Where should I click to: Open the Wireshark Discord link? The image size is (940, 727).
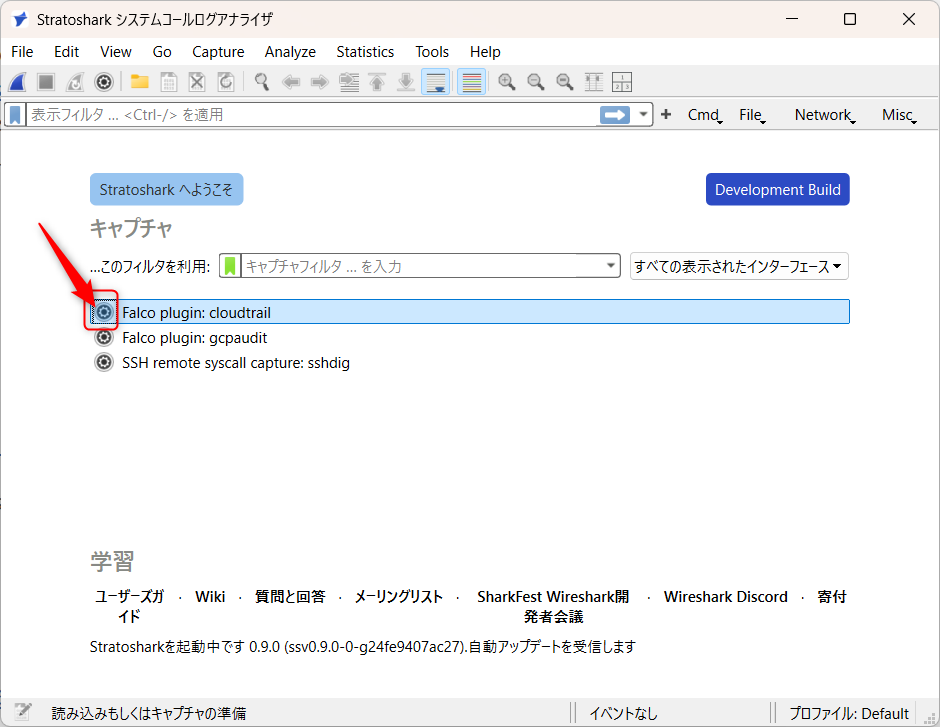[x=725, y=596]
